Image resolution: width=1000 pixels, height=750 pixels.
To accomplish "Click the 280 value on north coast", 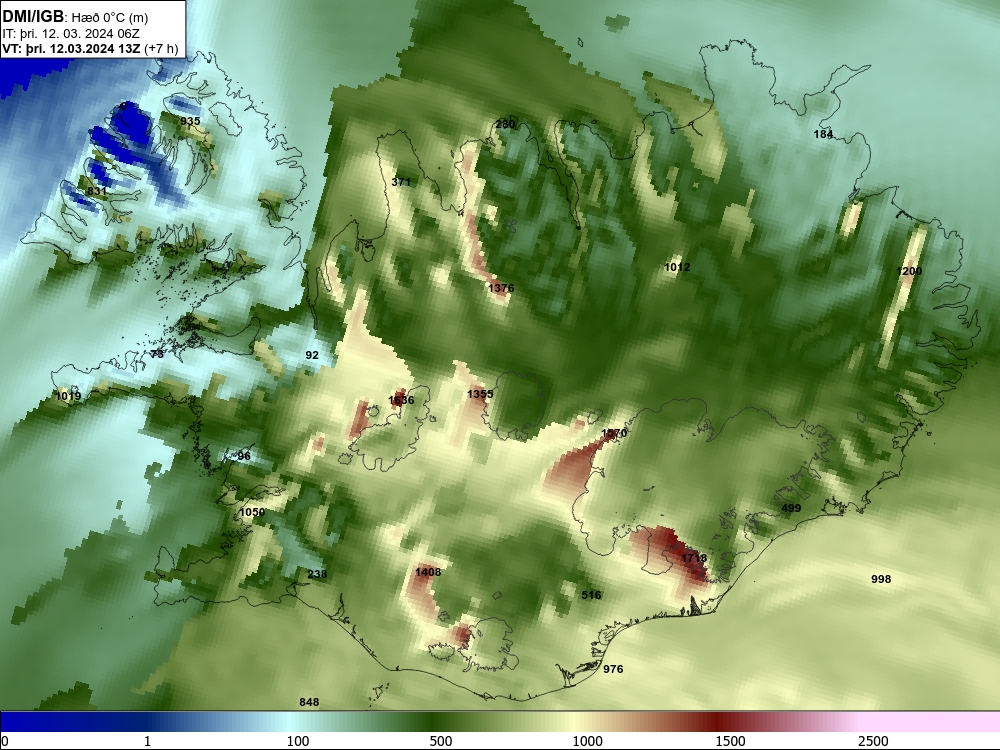I will (x=505, y=124).
